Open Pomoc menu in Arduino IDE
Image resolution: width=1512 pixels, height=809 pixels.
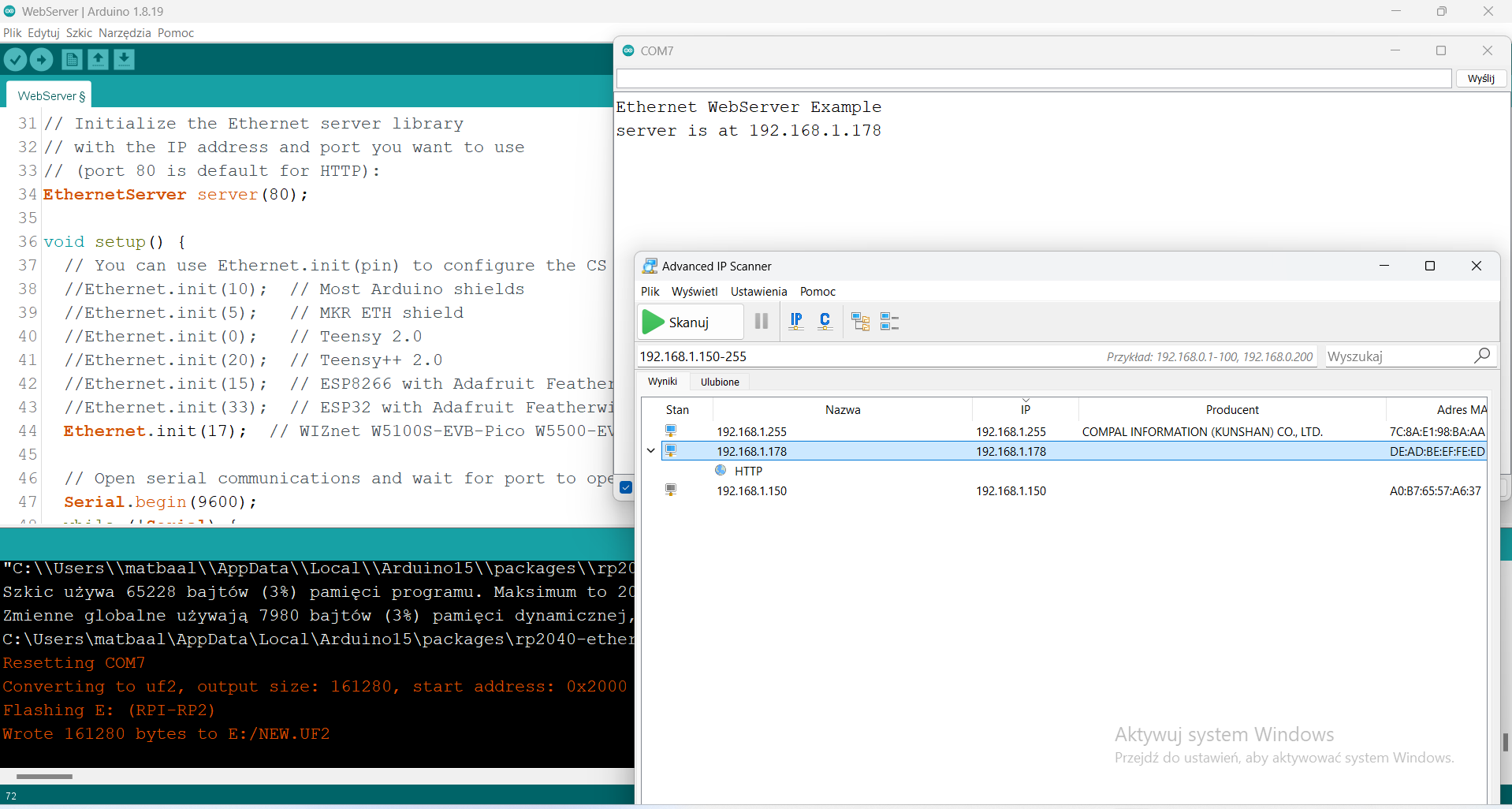[176, 32]
